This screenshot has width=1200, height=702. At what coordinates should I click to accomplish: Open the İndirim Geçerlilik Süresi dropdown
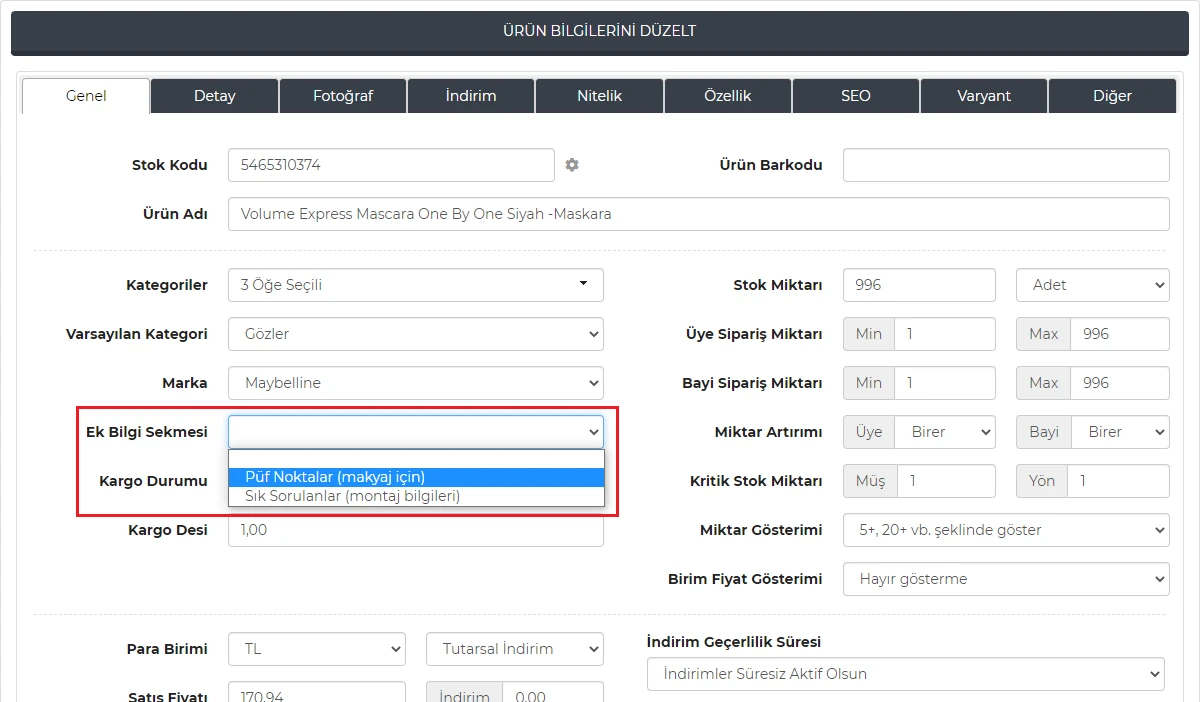[x=906, y=674]
